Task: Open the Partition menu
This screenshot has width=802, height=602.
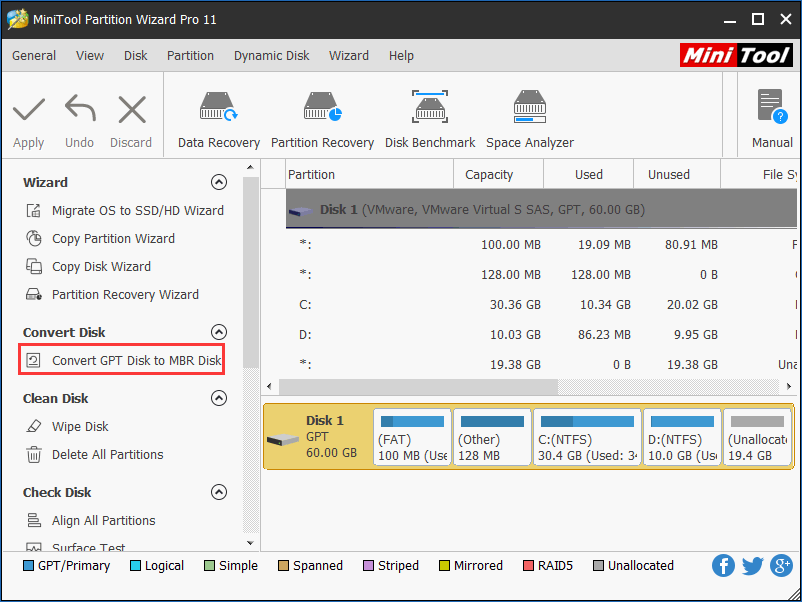Action: 190,55
